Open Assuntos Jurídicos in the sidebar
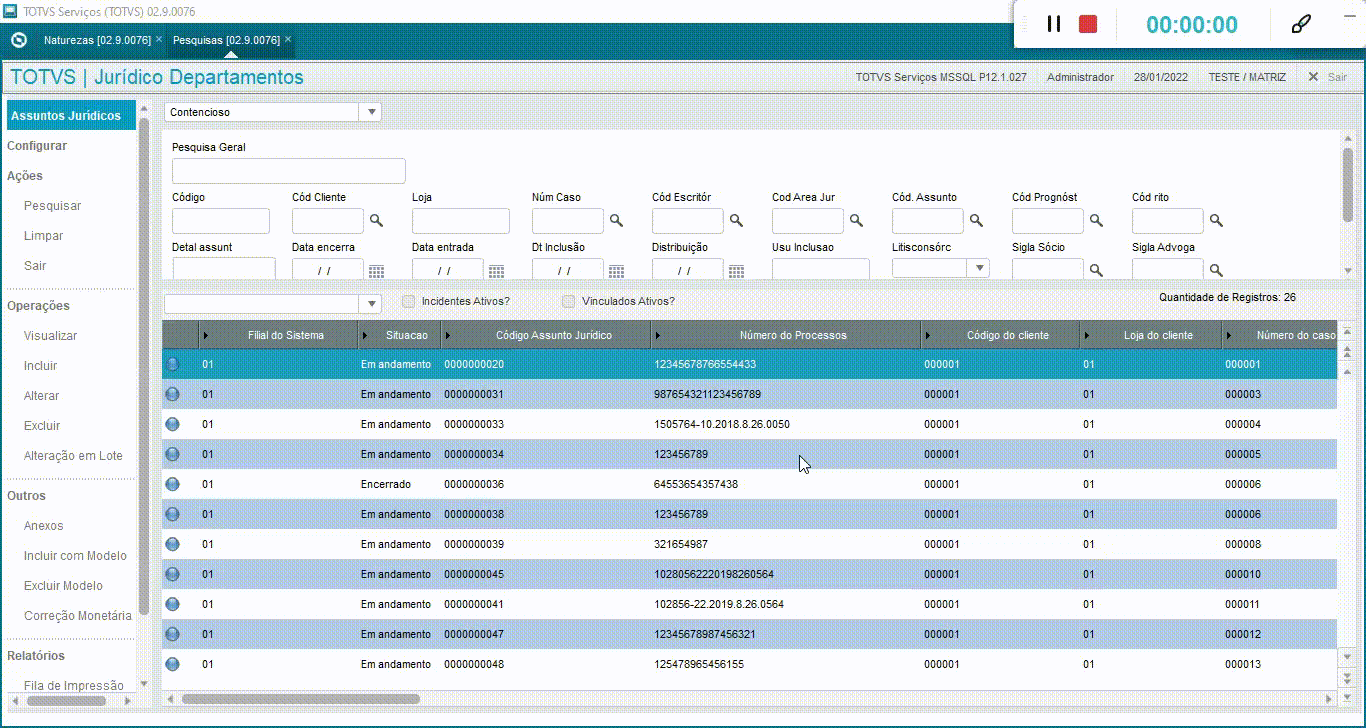 click(x=66, y=116)
